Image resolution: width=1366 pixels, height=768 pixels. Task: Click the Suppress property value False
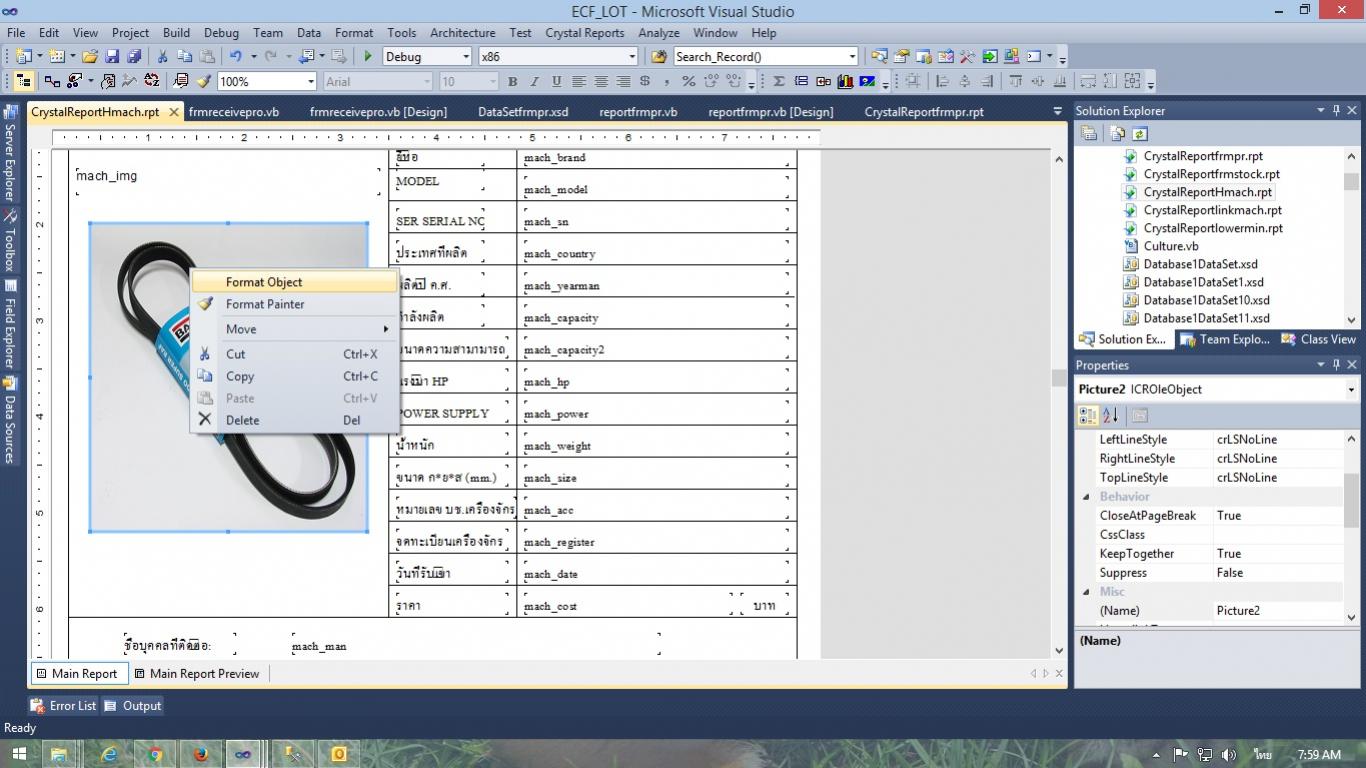point(1277,573)
